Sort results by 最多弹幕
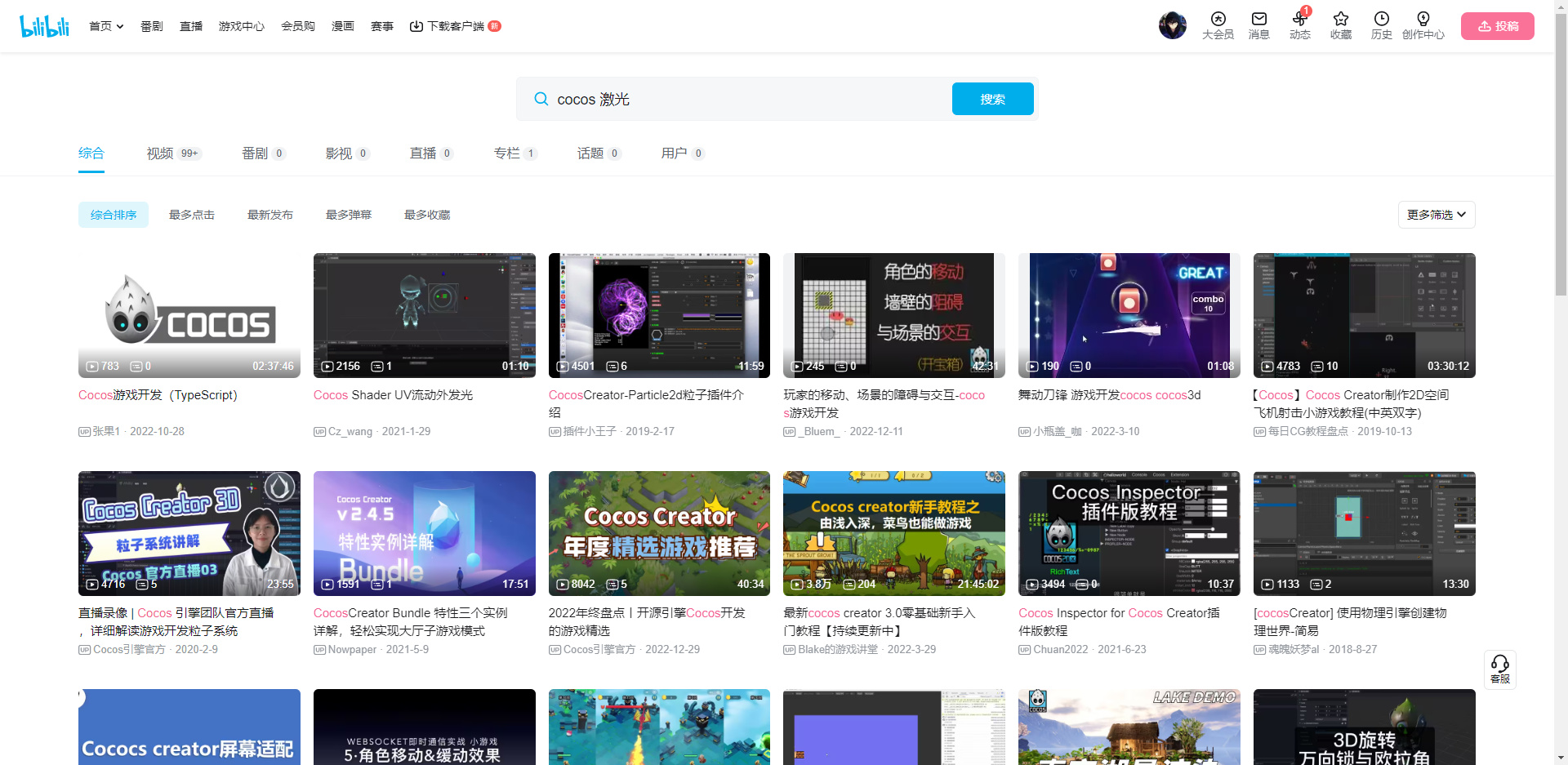 (349, 215)
